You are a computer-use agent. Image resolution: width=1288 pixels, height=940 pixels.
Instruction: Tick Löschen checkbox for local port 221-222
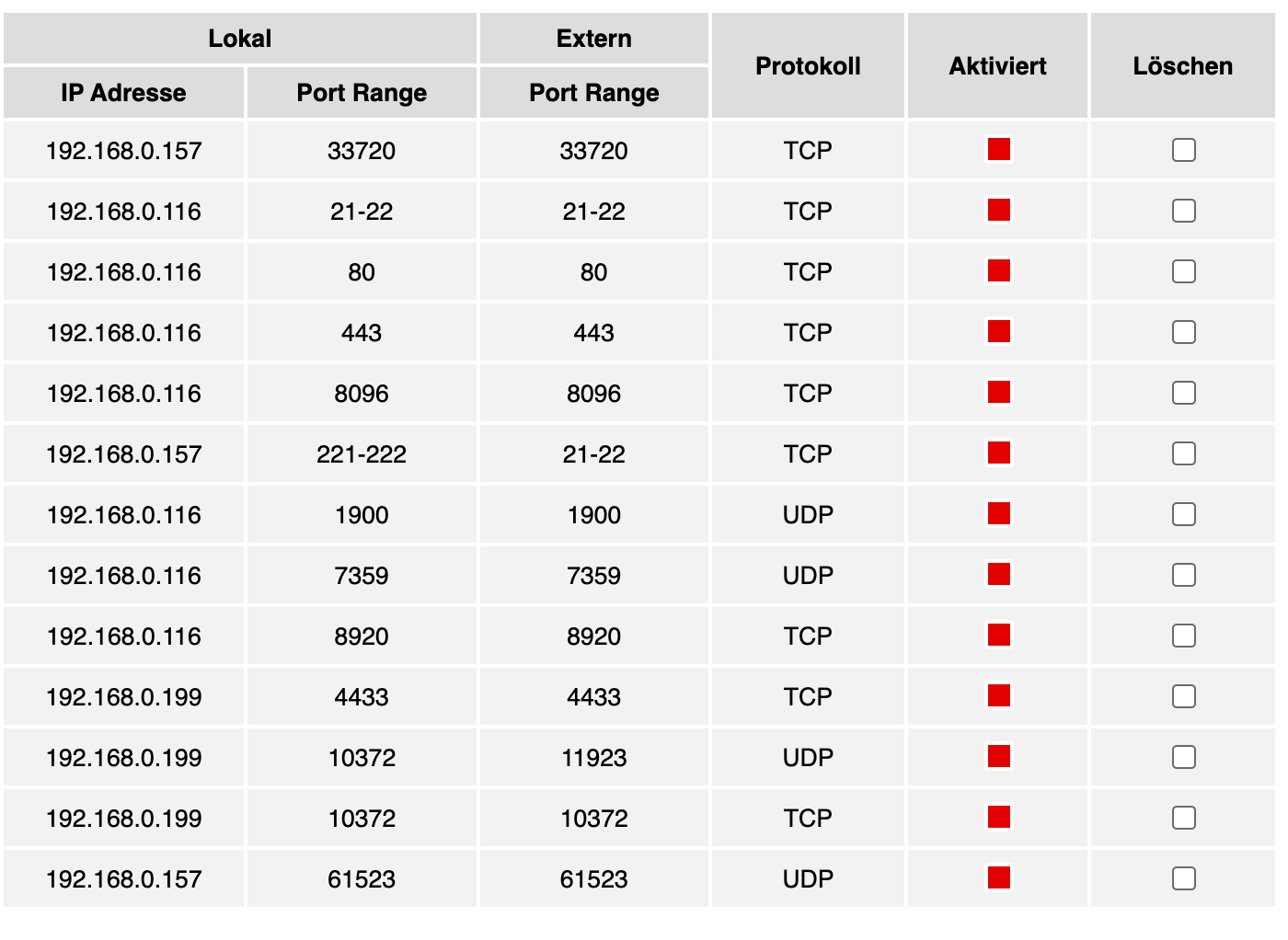click(x=1184, y=453)
